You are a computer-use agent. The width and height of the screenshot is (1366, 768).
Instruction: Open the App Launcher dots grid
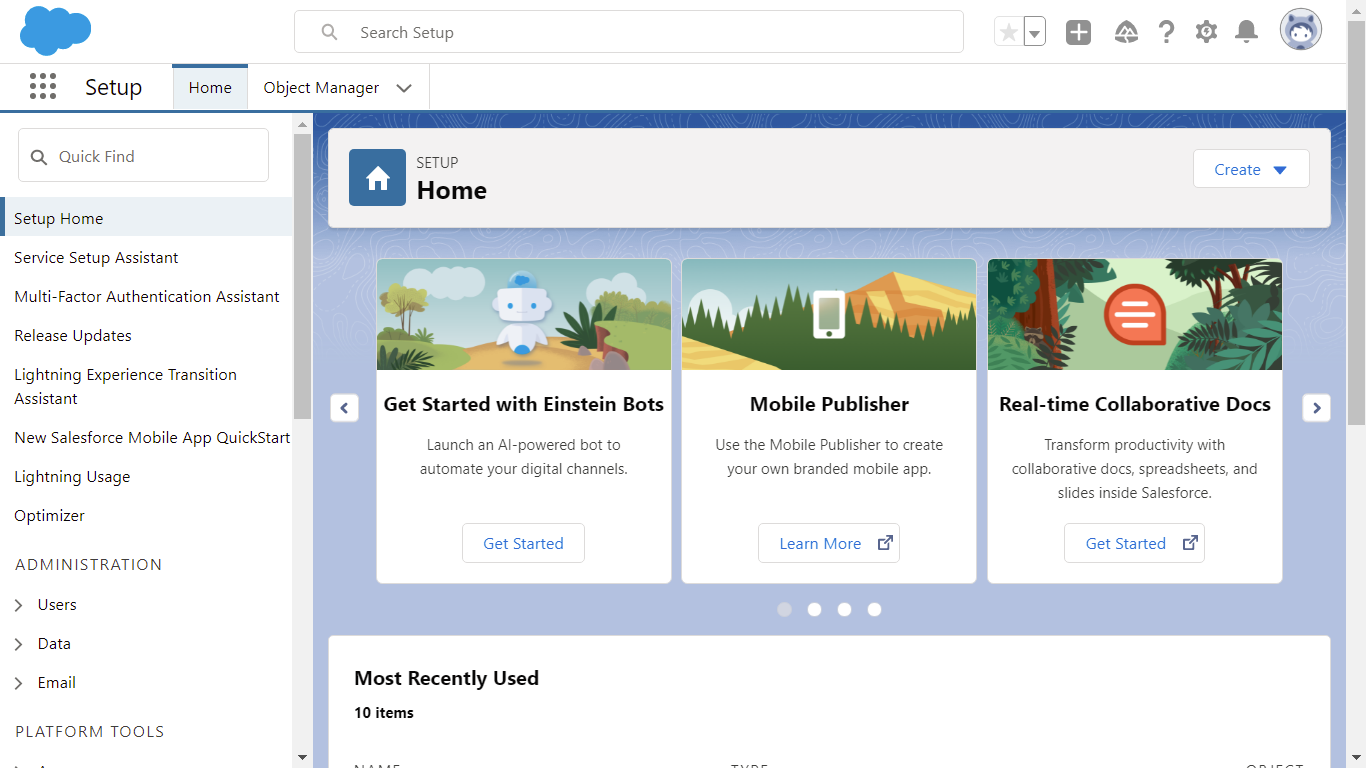point(43,87)
